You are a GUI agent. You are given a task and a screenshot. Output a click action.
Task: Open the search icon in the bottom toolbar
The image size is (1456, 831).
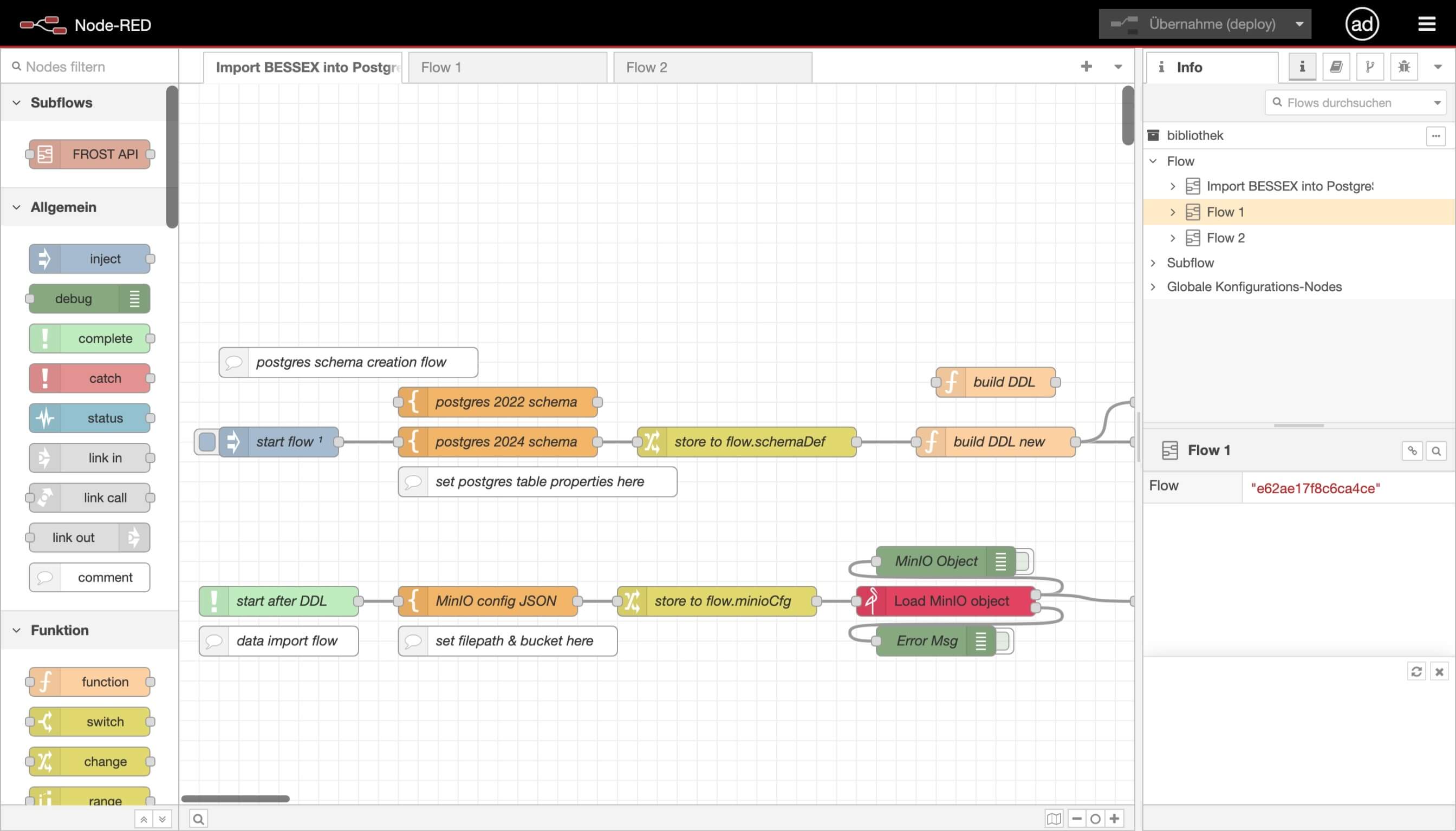[x=198, y=818]
